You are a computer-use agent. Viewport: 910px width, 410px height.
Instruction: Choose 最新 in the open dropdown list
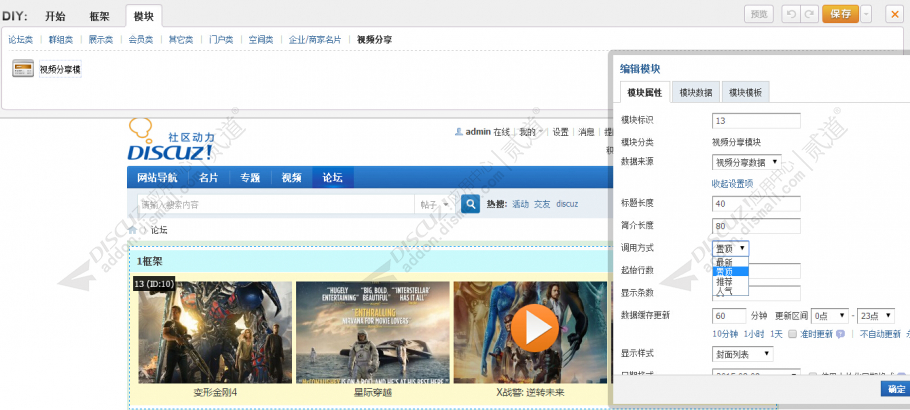click(731, 262)
